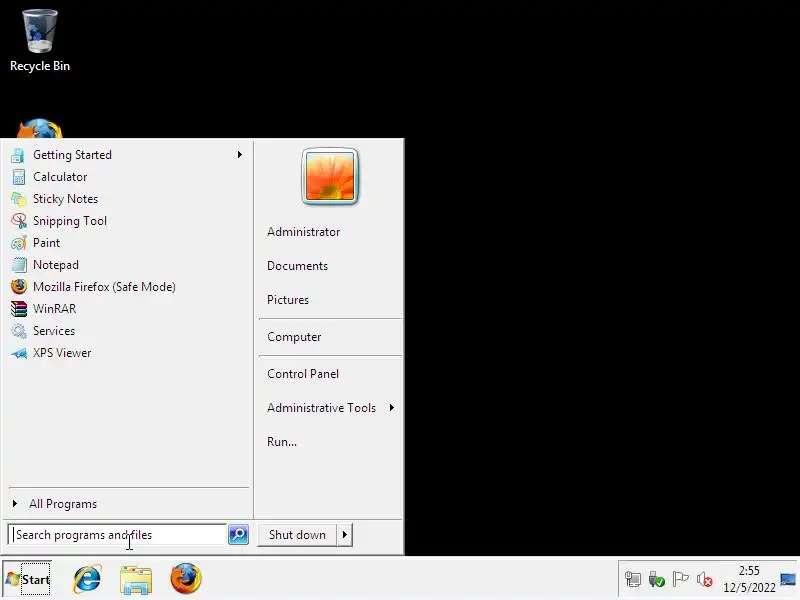Click the Getting Started icon
This screenshot has width=800, height=600.
tap(18, 155)
